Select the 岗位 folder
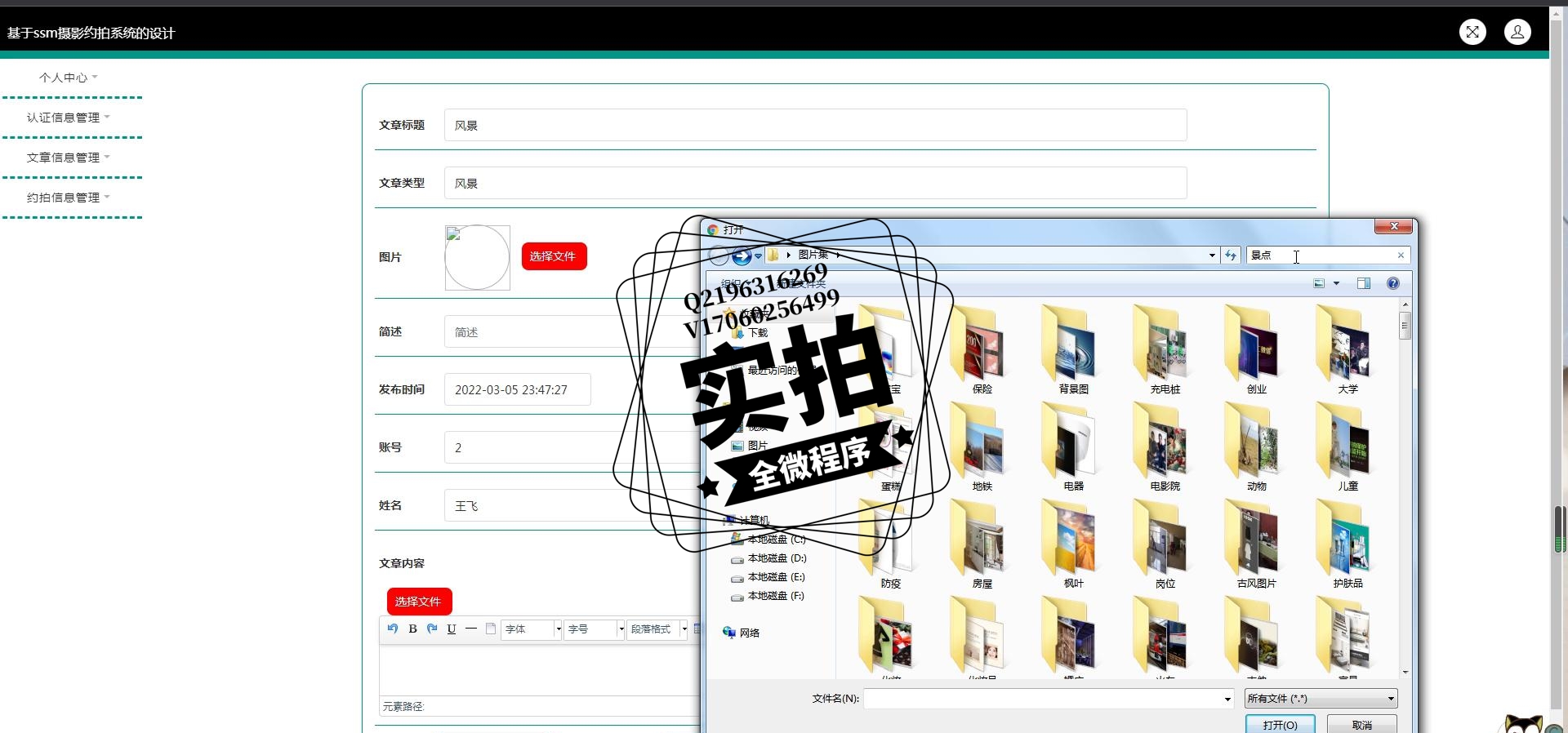This screenshot has height=733, width=1568. (x=1165, y=544)
